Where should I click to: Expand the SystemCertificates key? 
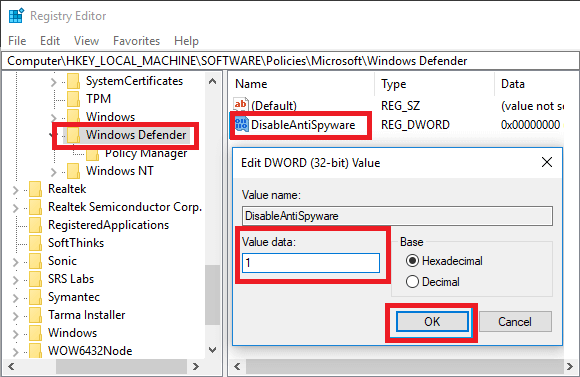pyautogui.click(x=54, y=82)
